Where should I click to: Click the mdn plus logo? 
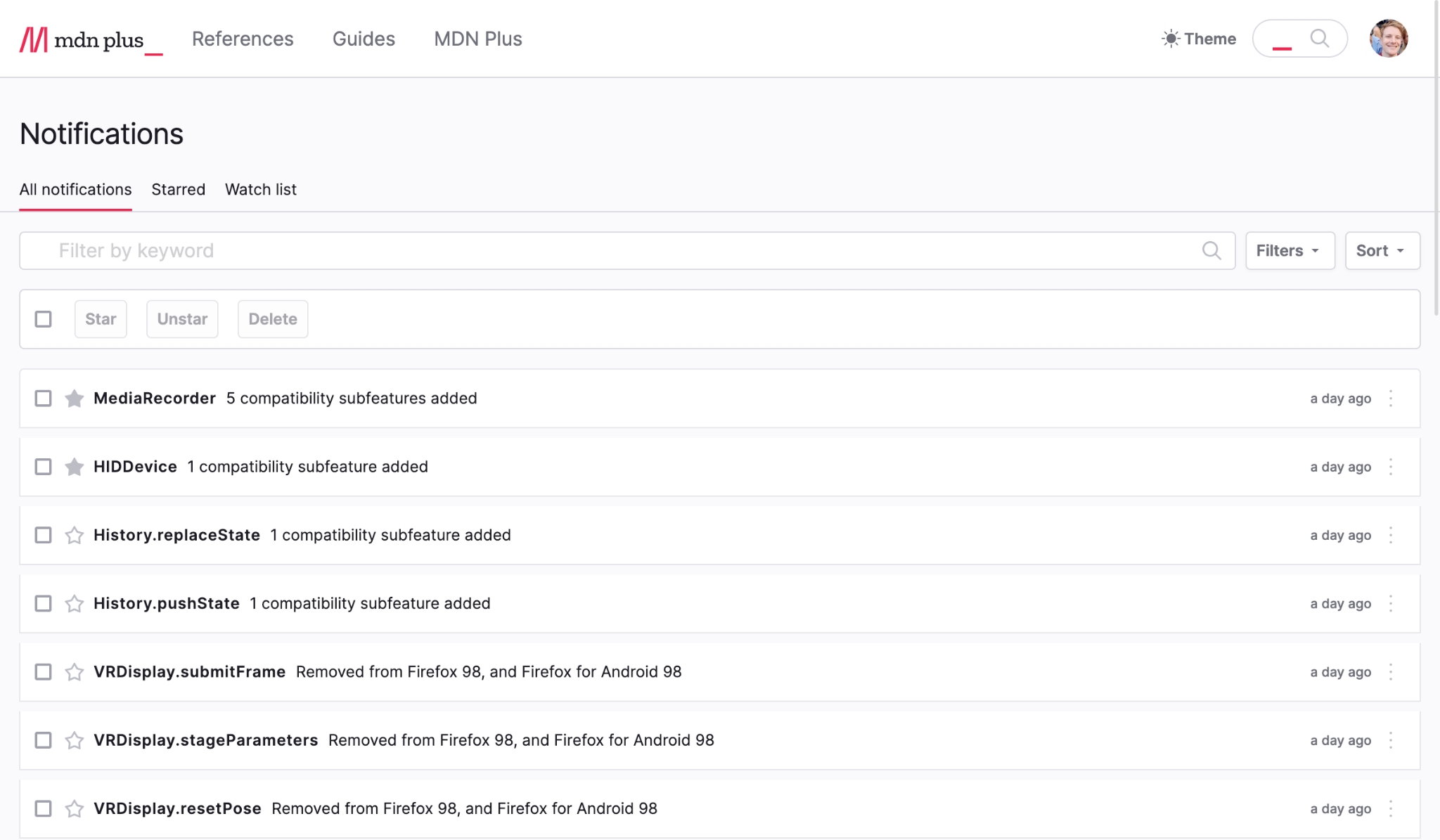coord(91,39)
